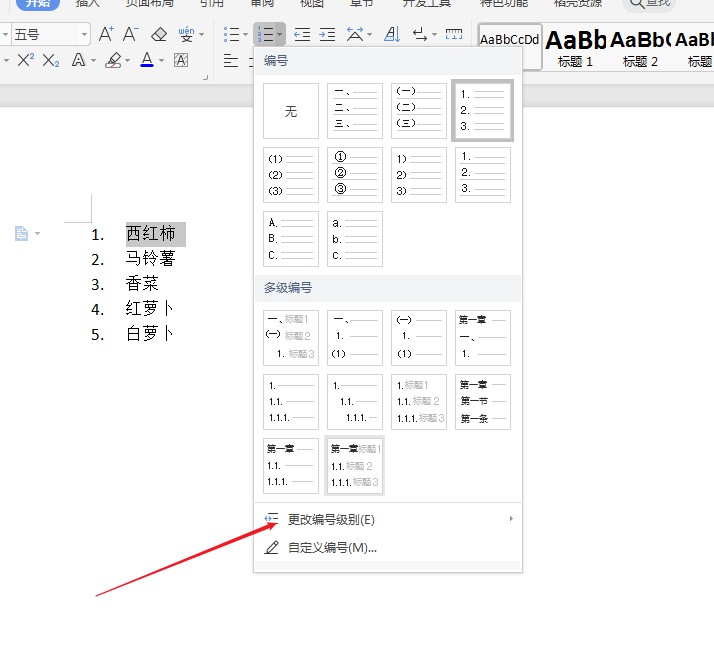This screenshot has width=714, height=670.
Task: Open the font size dropdown
Action: click(x=84, y=35)
